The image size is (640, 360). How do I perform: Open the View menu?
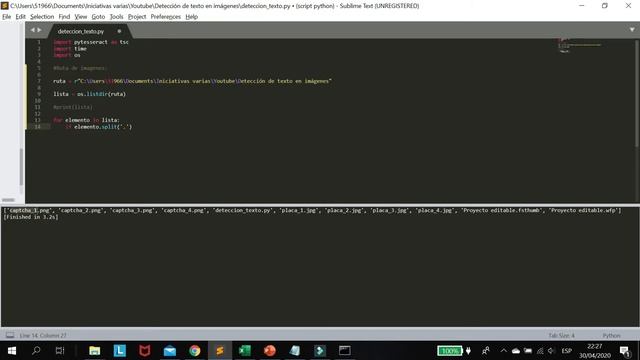click(x=80, y=17)
